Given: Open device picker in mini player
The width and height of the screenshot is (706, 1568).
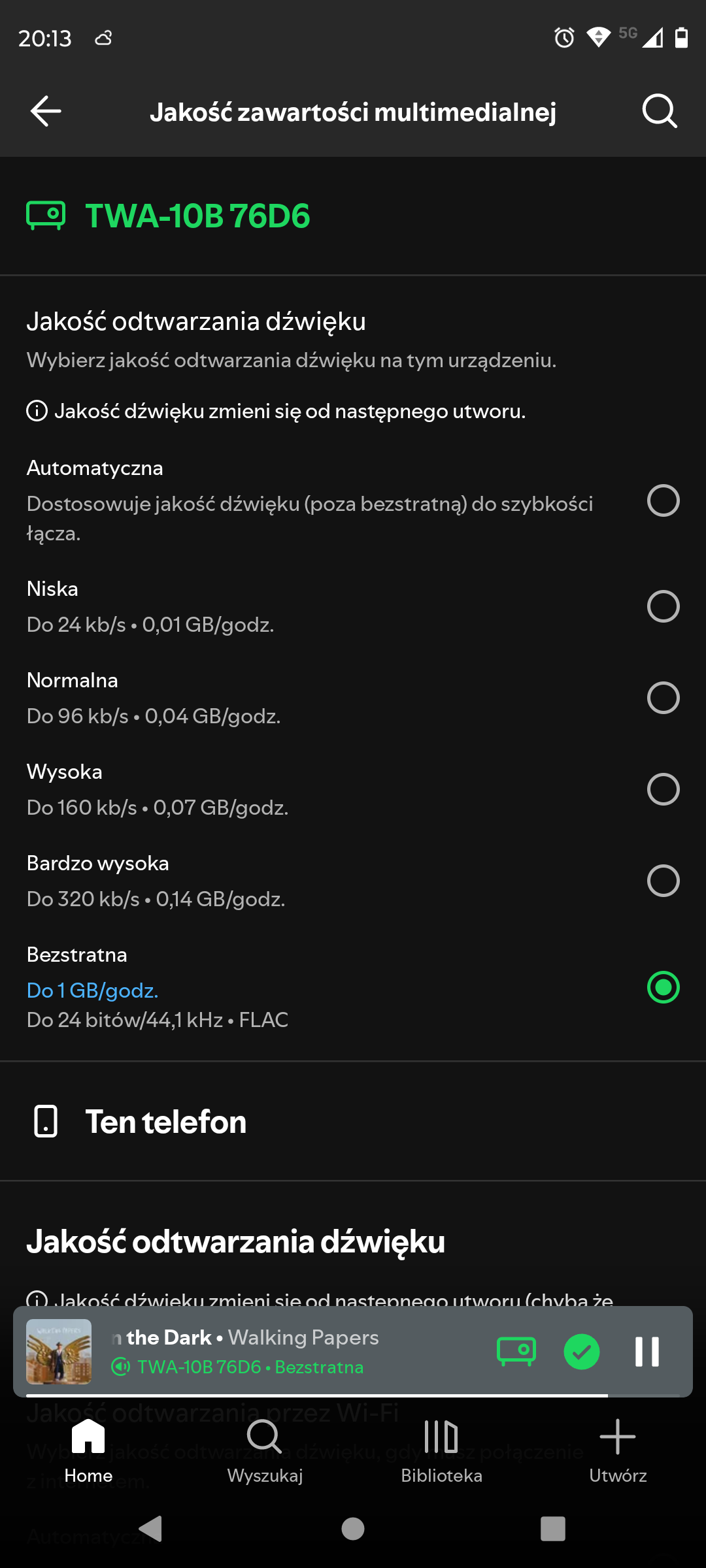Looking at the screenshot, I should click(516, 1351).
